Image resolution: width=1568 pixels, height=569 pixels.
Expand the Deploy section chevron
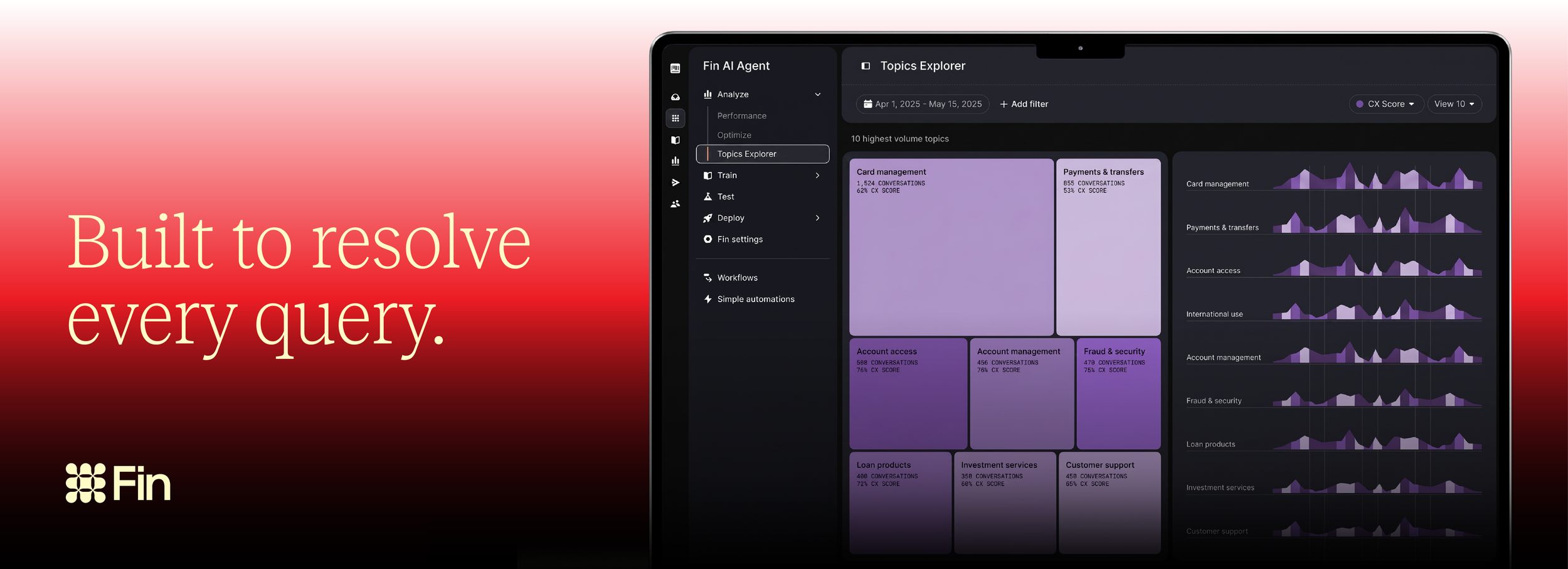tap(818, 218)
